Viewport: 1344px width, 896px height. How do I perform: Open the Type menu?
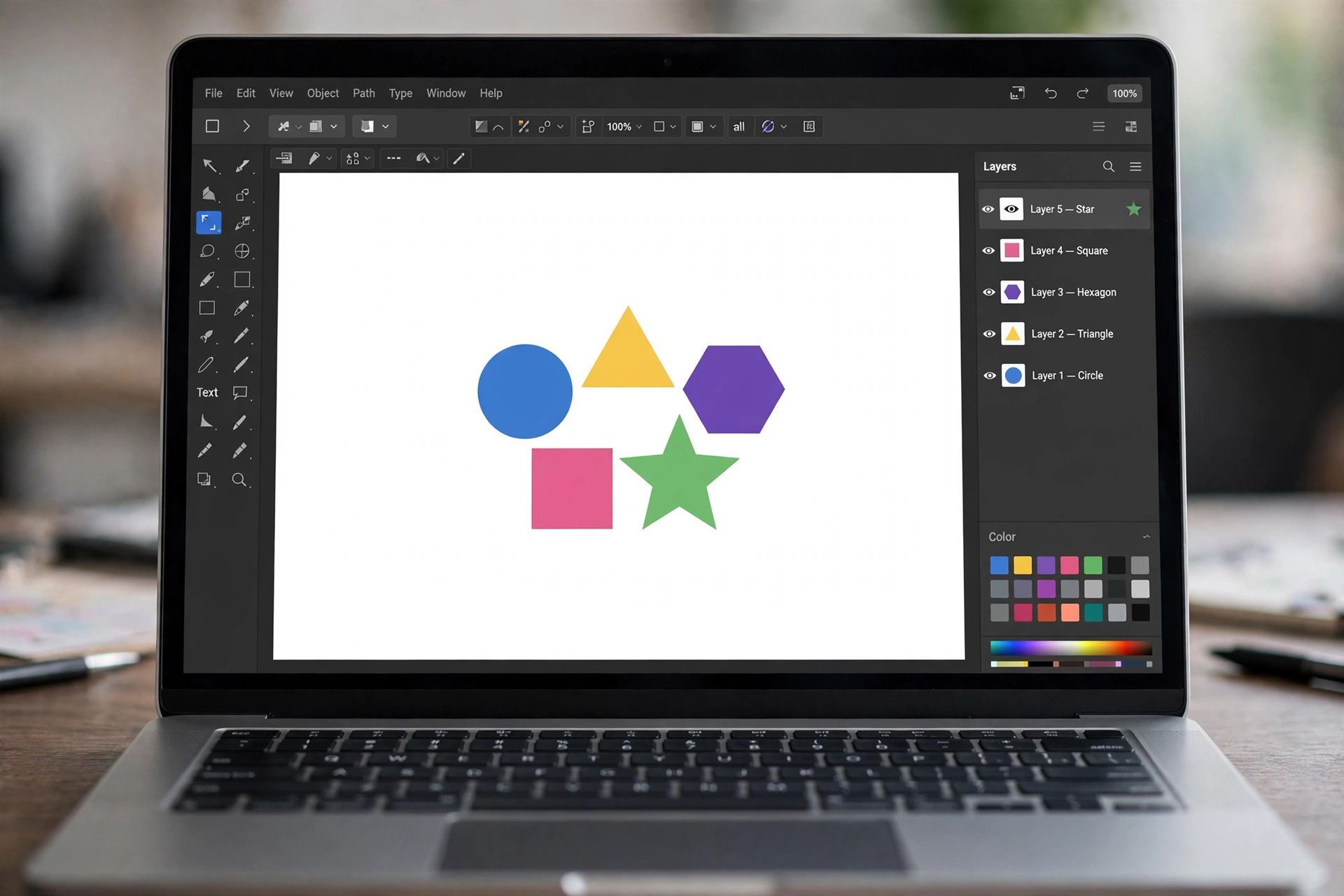pos(400,93)
